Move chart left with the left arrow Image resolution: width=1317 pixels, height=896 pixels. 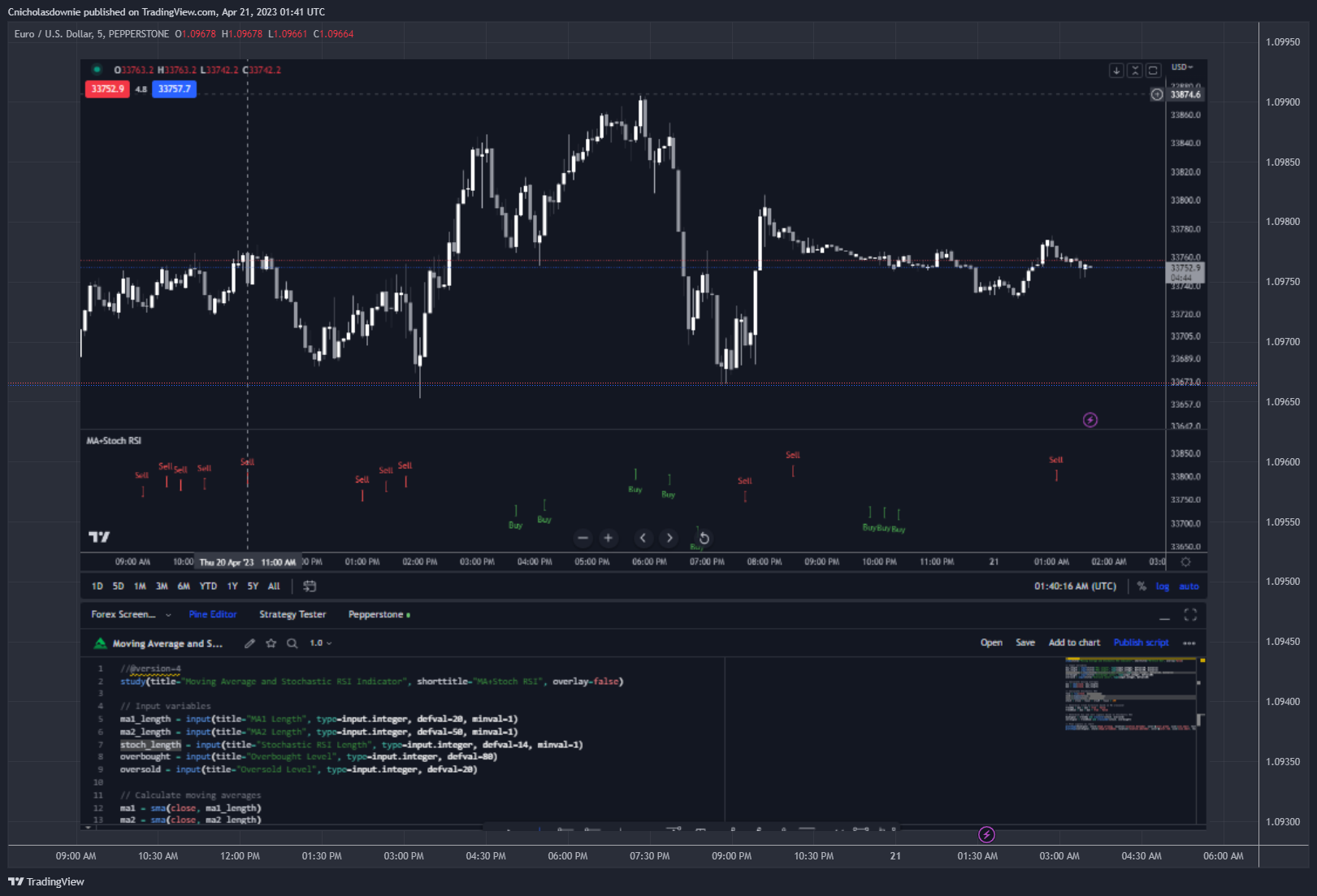pyautogui.click(x=643, y=538)
